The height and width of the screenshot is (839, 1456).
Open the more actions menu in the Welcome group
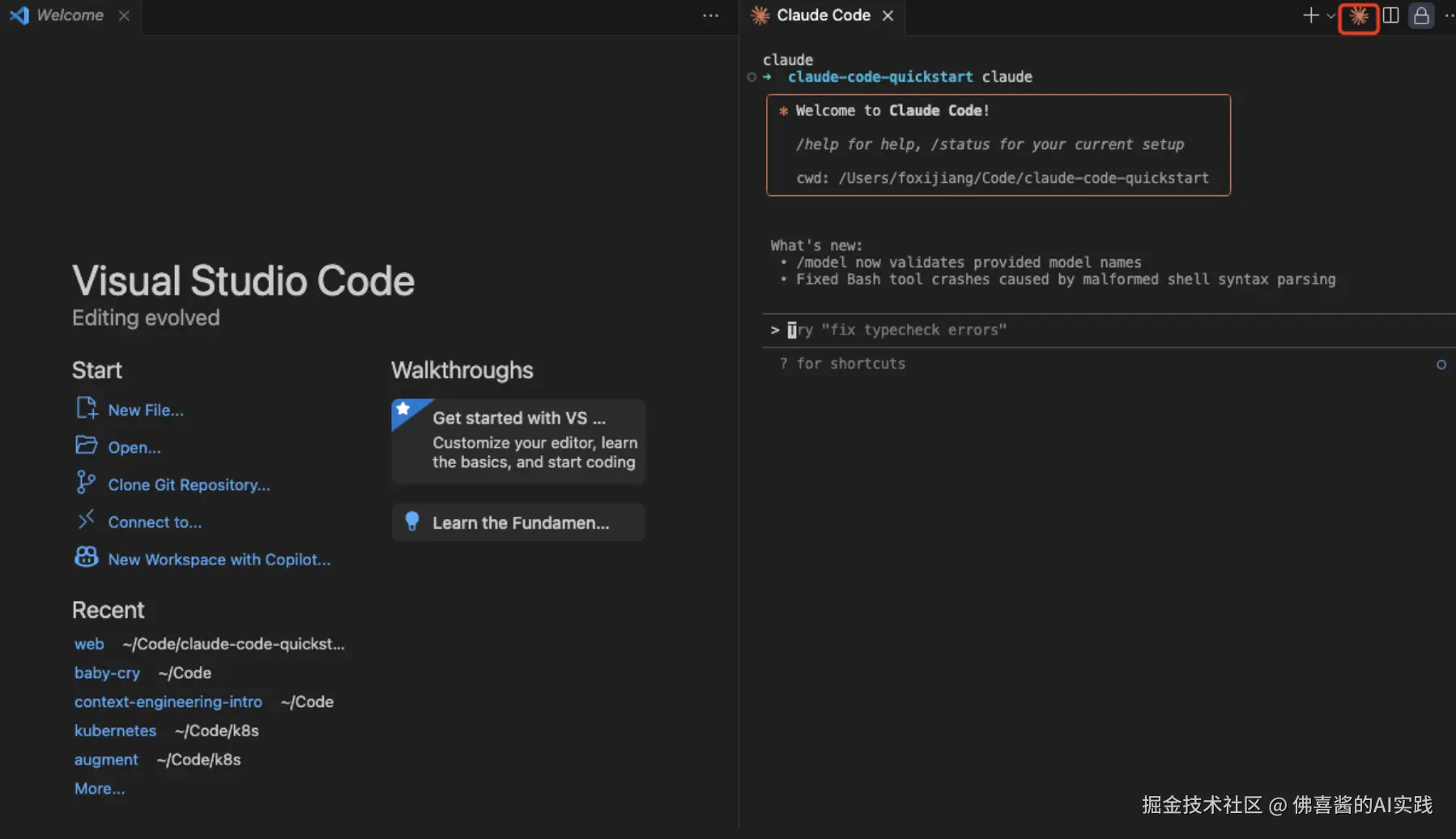click(x=710, y=15)
